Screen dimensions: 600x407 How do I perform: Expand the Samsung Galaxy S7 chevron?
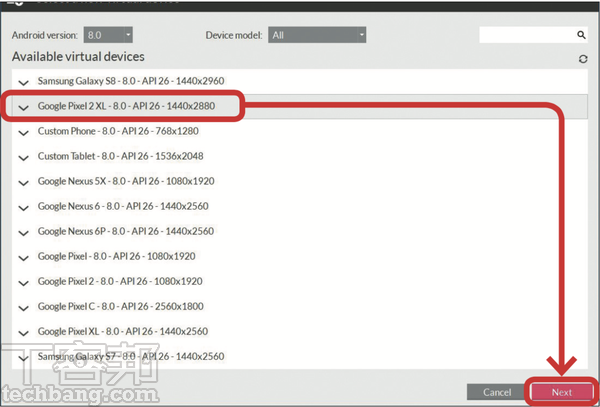tap(24, 358)
